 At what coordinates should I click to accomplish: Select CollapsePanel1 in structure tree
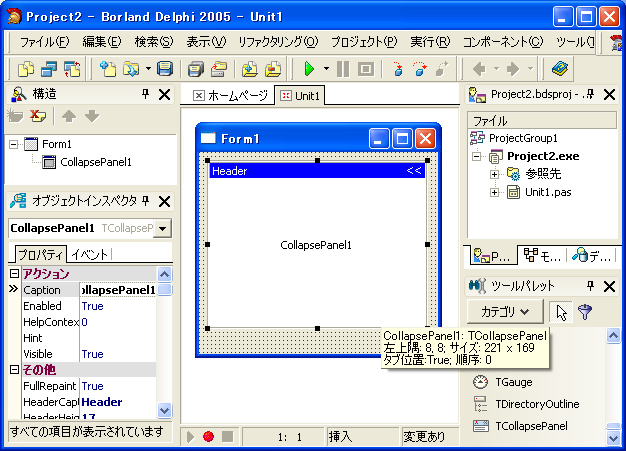(96, 162)
